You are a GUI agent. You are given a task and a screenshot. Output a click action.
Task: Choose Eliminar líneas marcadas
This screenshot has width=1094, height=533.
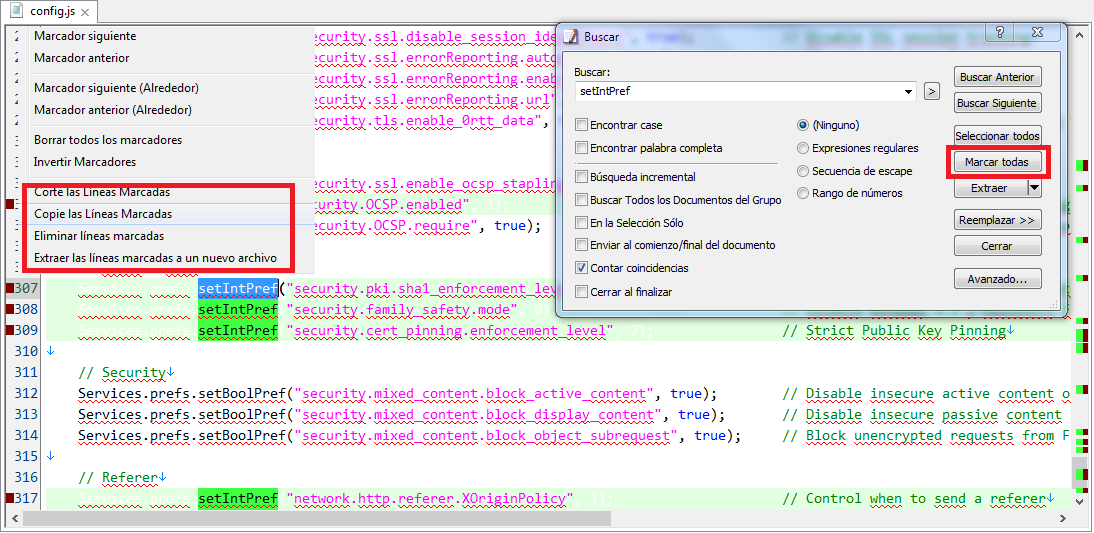tap(99, 237)
